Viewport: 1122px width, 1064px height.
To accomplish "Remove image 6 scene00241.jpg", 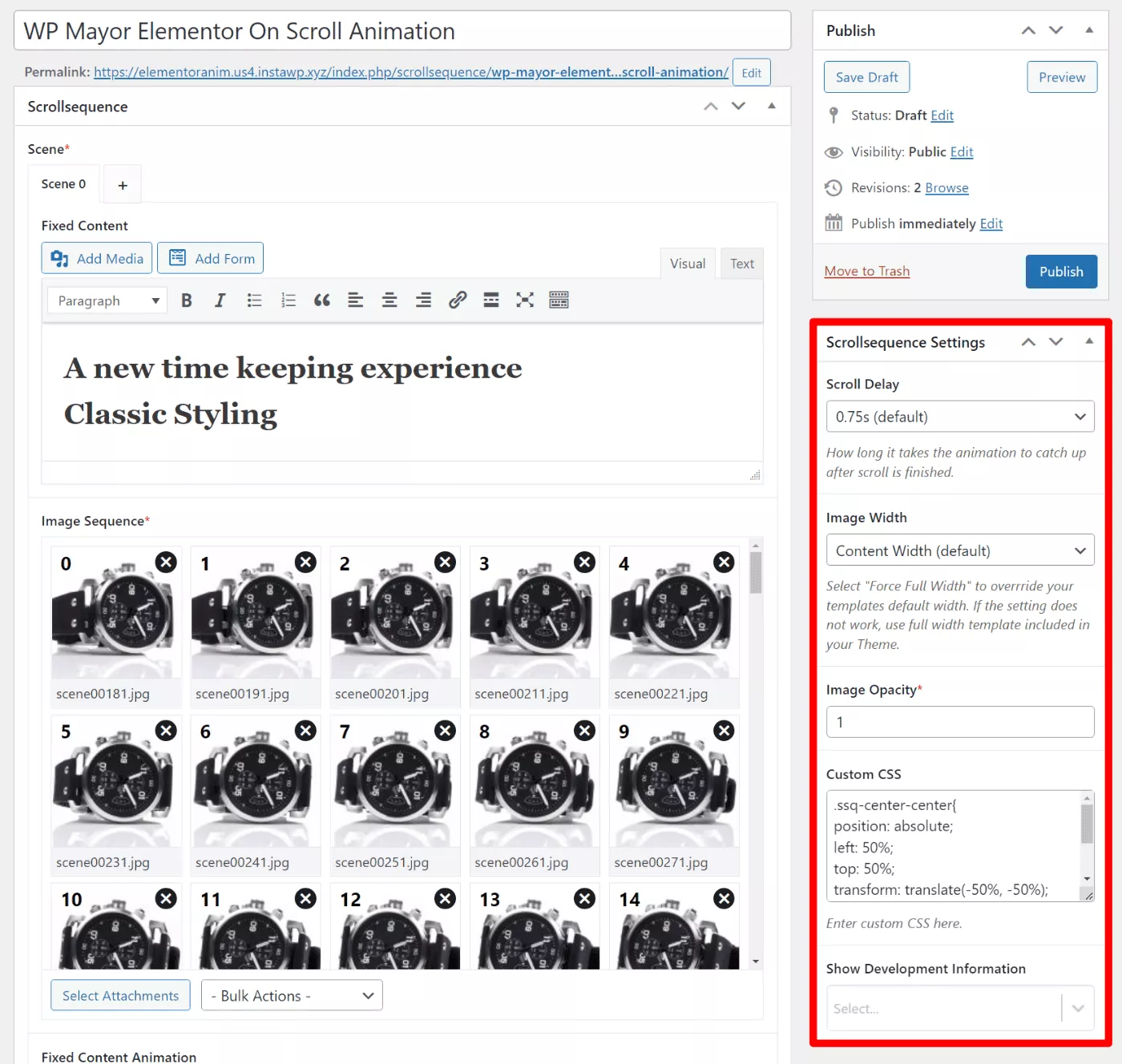I will click(305, 731).
